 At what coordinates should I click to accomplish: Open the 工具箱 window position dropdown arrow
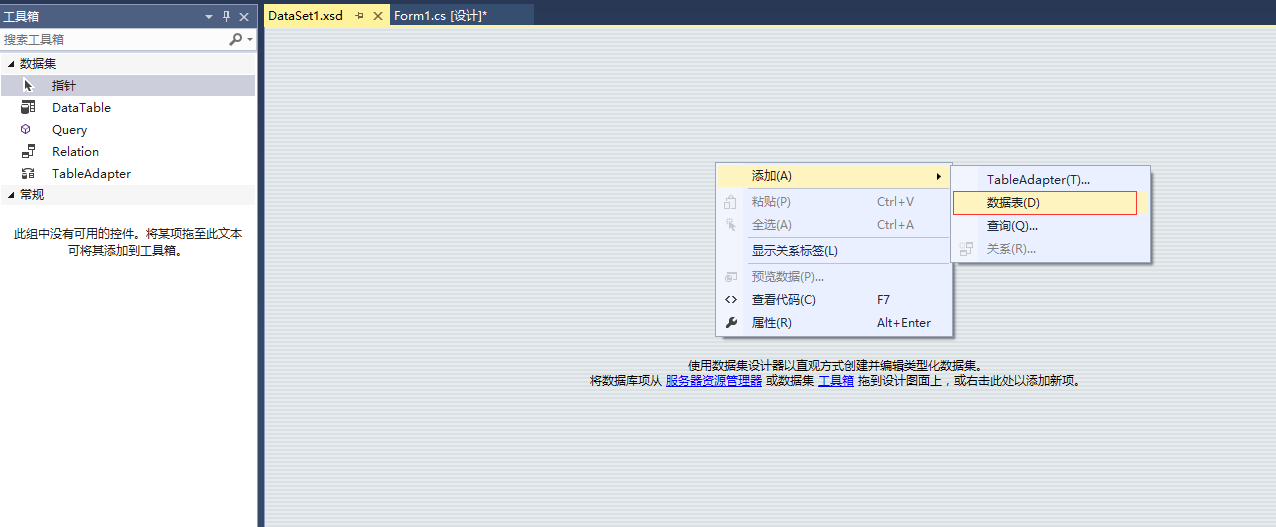[209, 16]
